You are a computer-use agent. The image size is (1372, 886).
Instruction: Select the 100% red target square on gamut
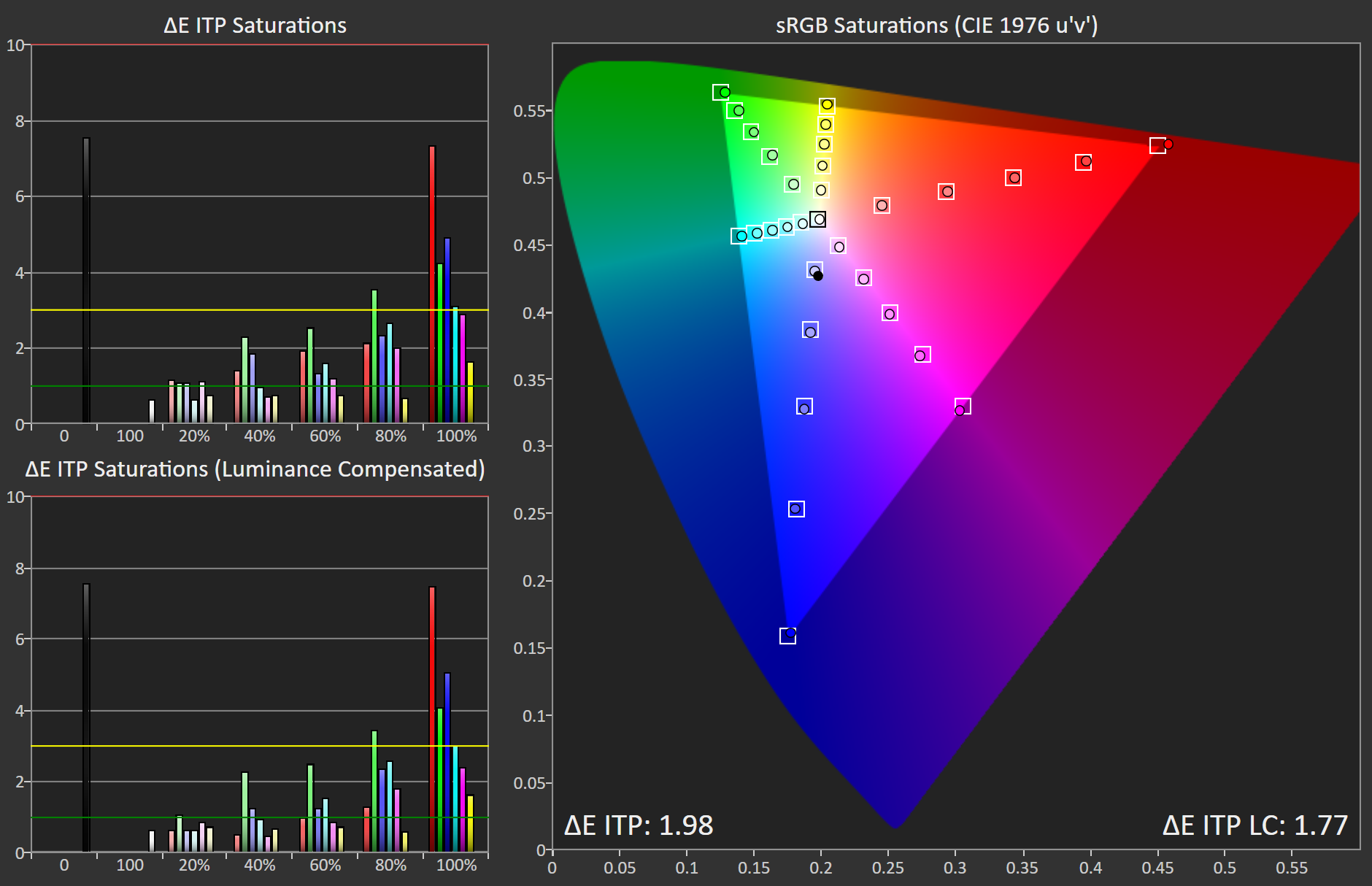click(1157, 146)
